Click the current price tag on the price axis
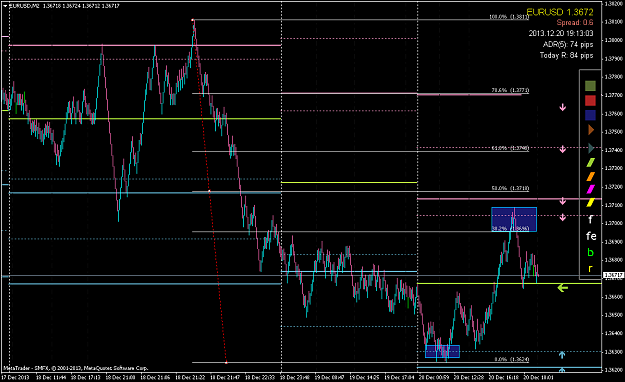 [613, 275]
